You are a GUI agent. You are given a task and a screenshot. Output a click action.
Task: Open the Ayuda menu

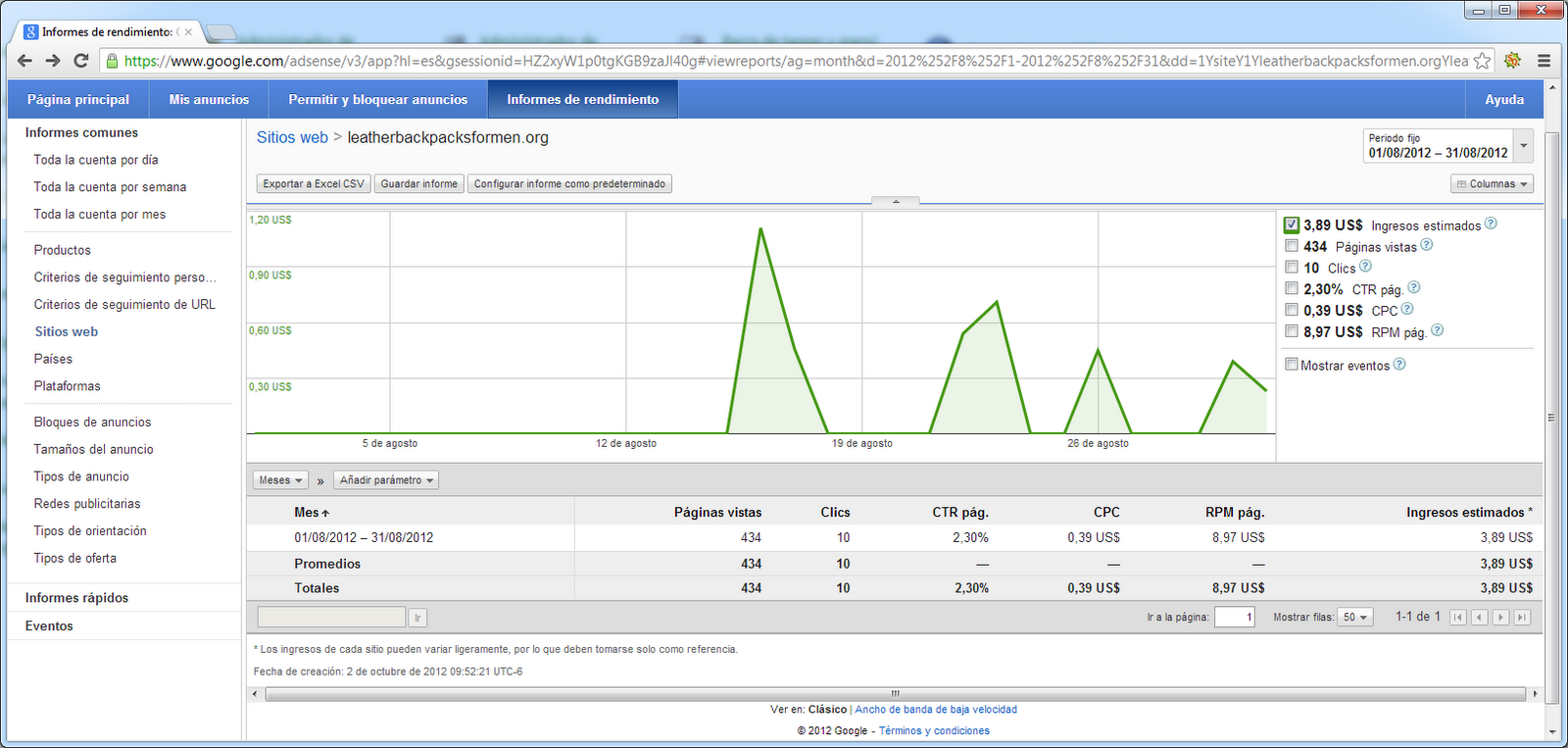1504,99
